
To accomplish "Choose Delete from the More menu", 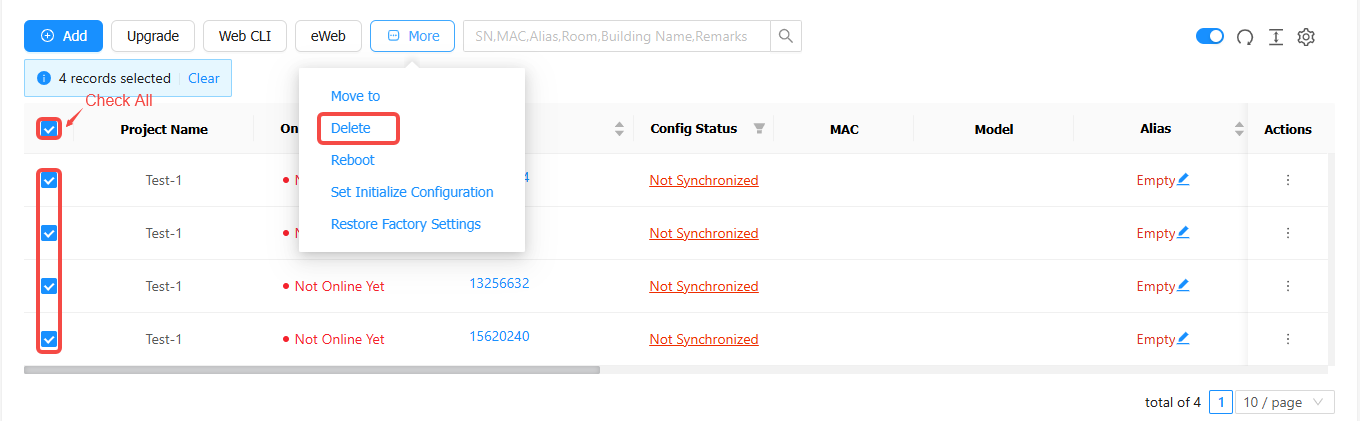I will pos(350,128).
